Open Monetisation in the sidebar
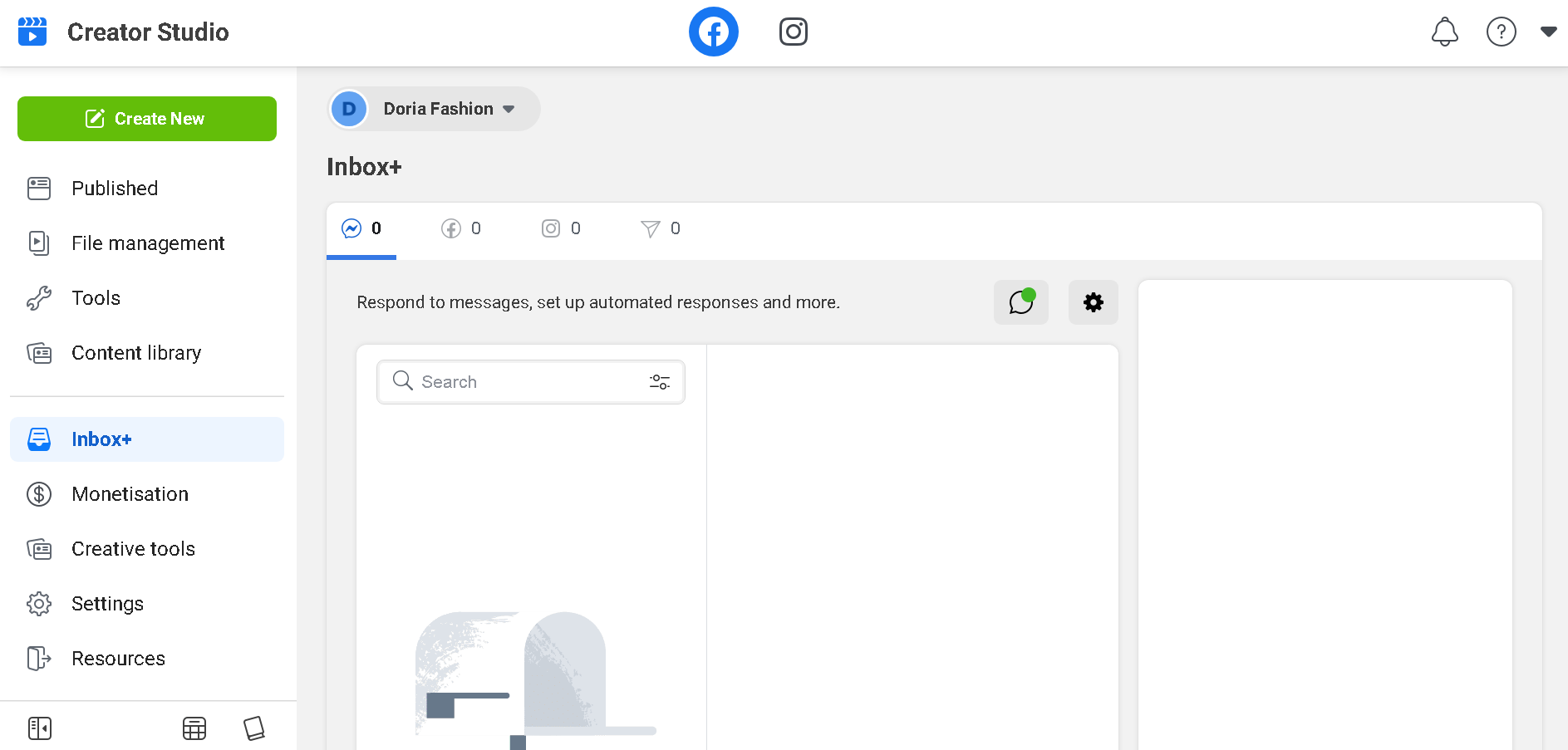 point(147,494)
